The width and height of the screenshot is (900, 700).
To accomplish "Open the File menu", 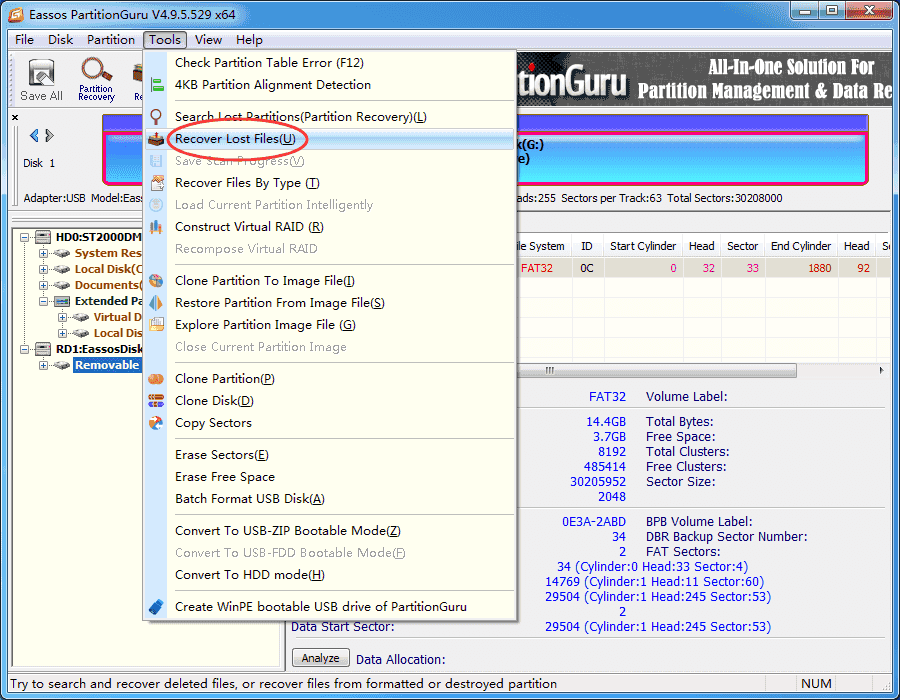I will click(x=24, y=40).
